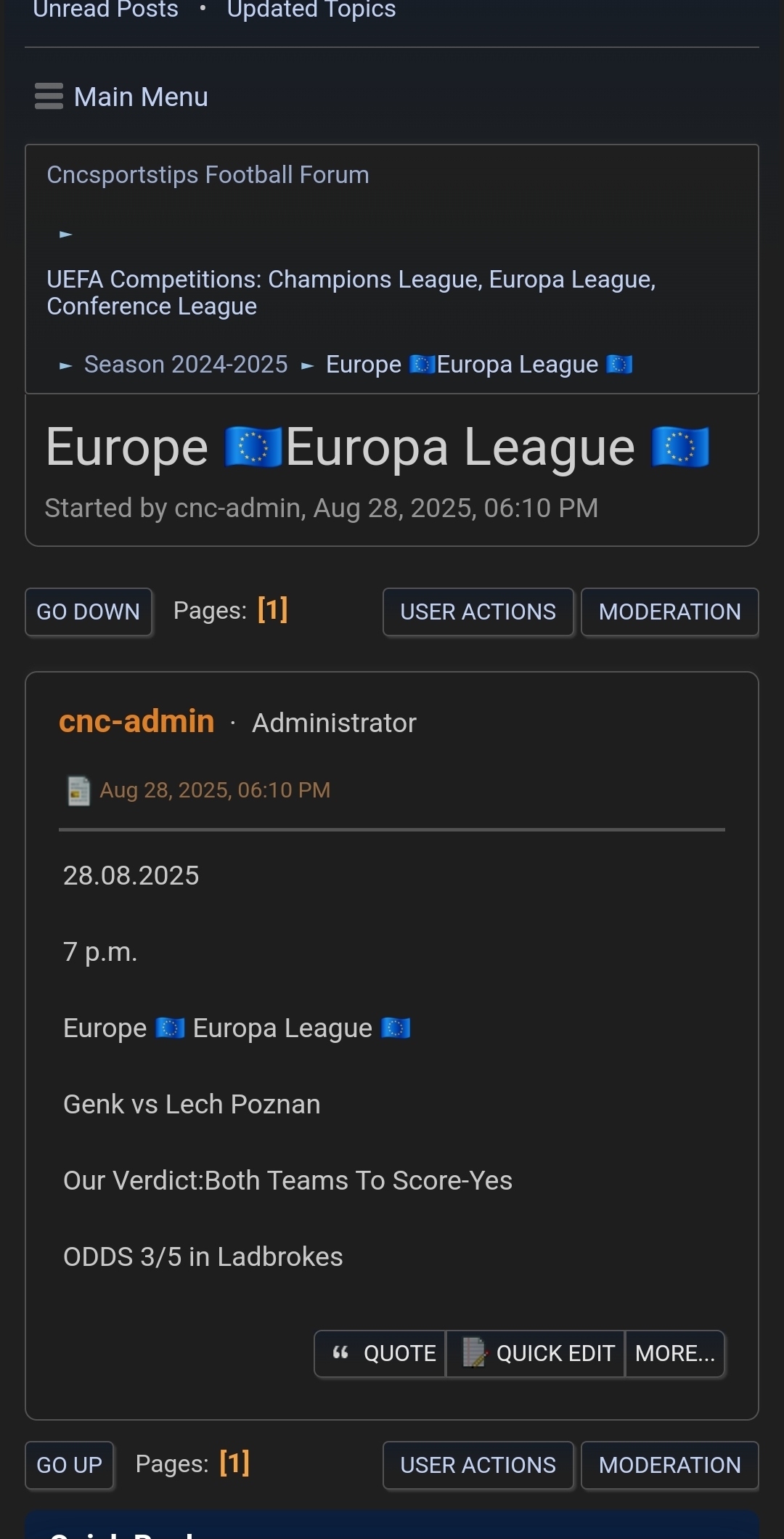Viewport: 784px width, 1539px height.
Task: Open the Main Menu hamburger icon
Action: (49, 97)
